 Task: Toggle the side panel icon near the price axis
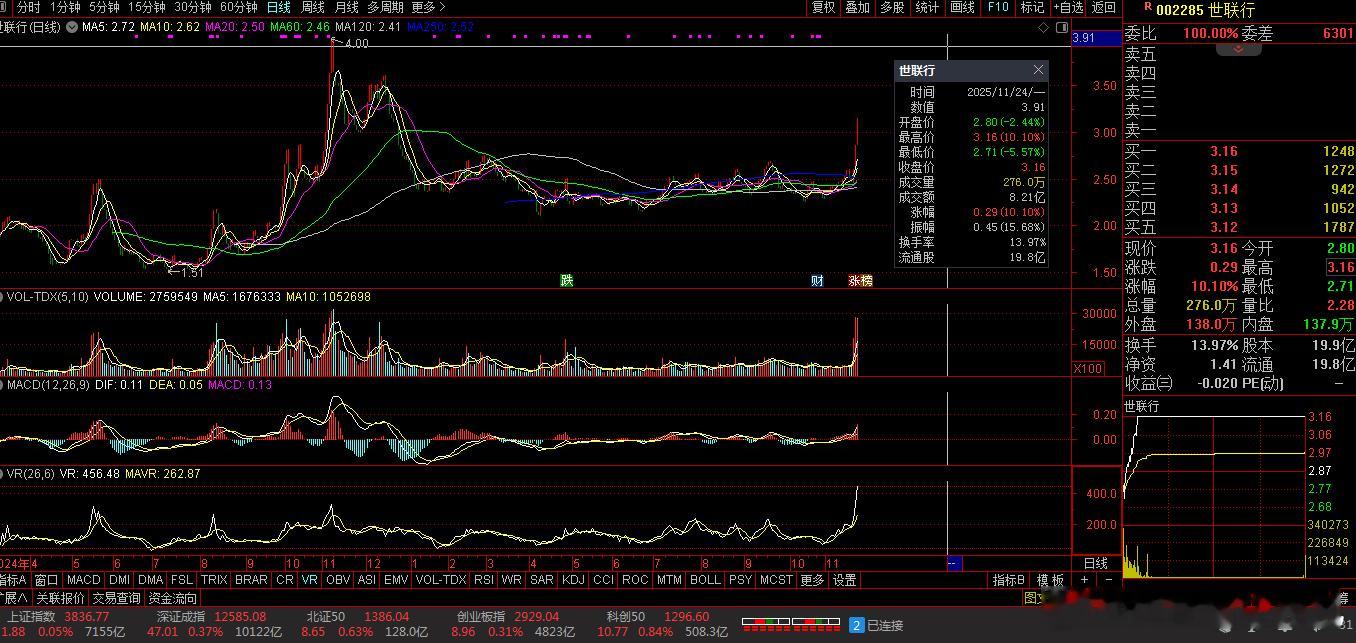1060,27
